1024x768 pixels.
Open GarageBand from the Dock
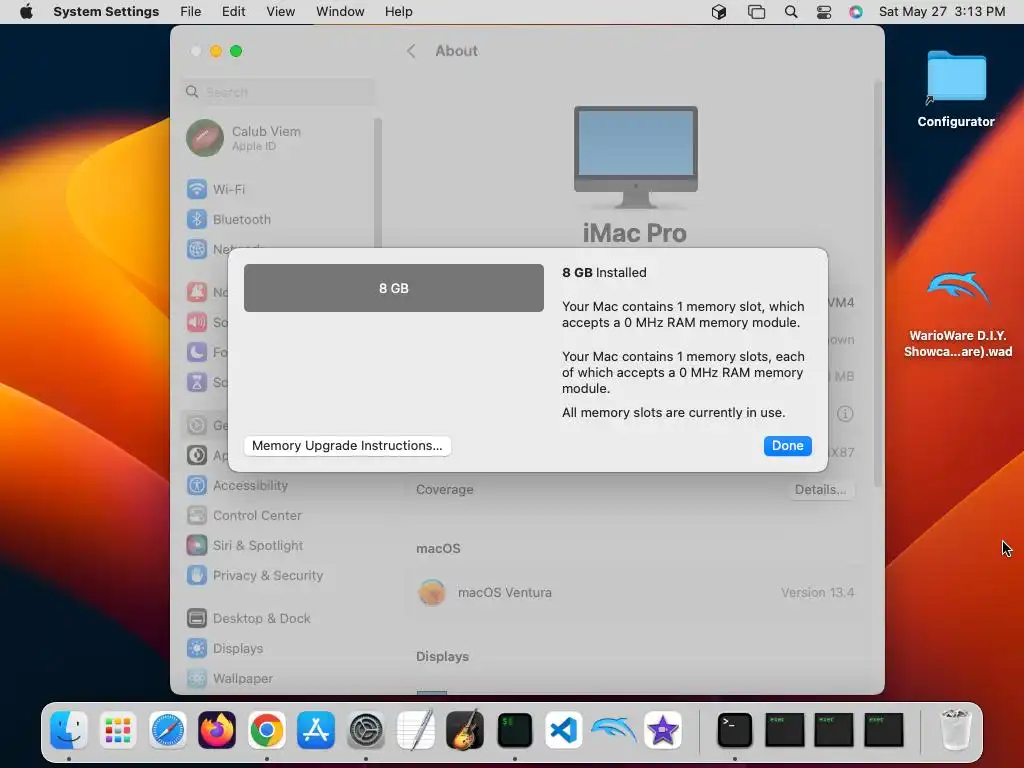point(465,730)
